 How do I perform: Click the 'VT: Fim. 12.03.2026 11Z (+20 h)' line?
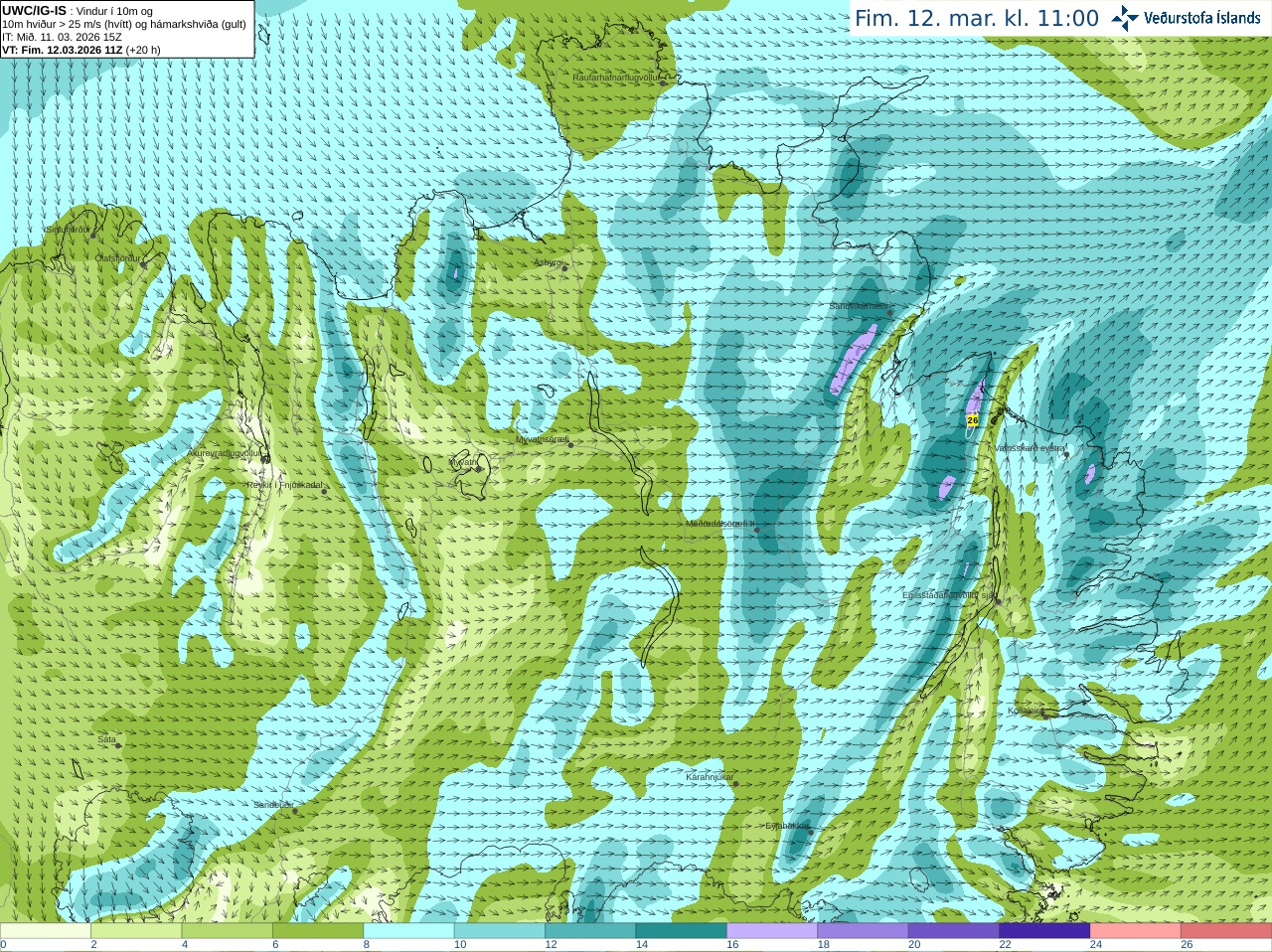click(81, 50)
